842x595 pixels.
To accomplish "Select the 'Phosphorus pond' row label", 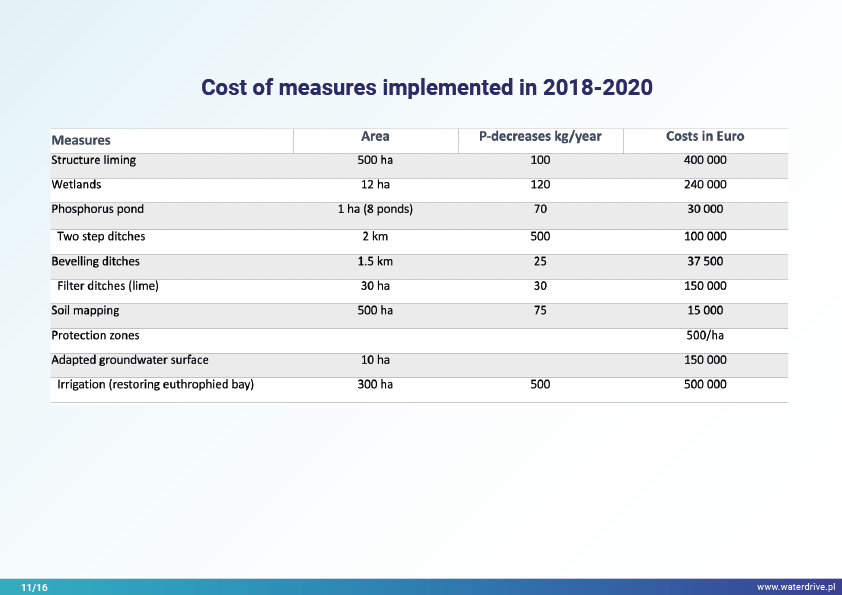I will pyautogui.click(x=98, y=210).
